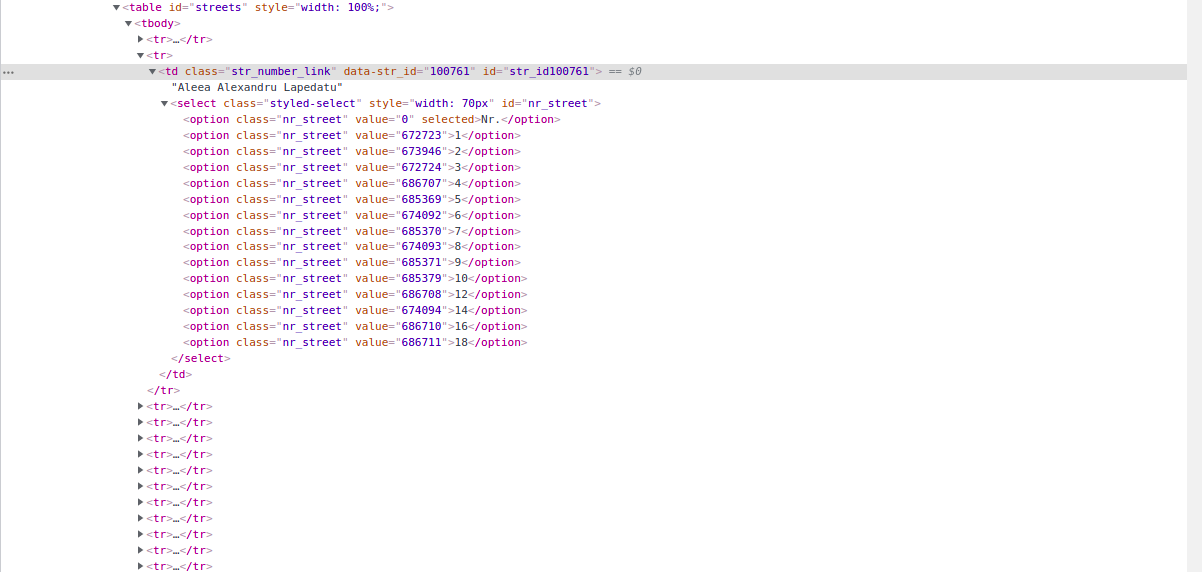
Task: Select the option with value 673946
Action: pyautogui.click(x=352, y=152)
